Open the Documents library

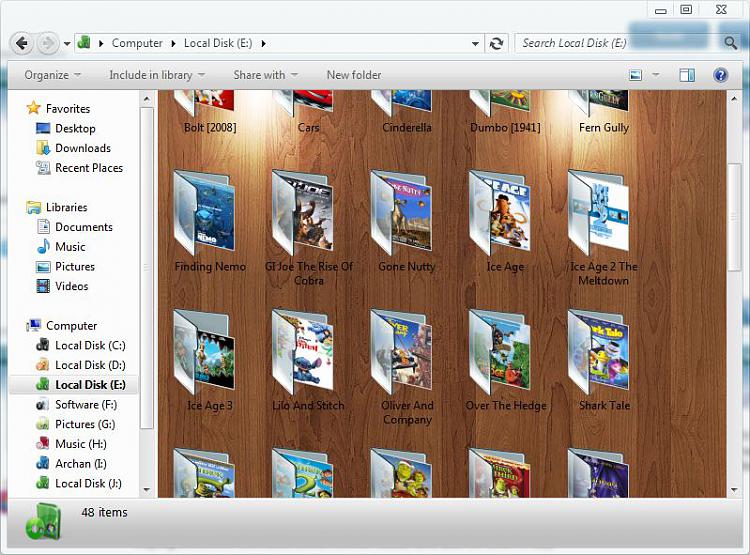(x=84, y=227)
